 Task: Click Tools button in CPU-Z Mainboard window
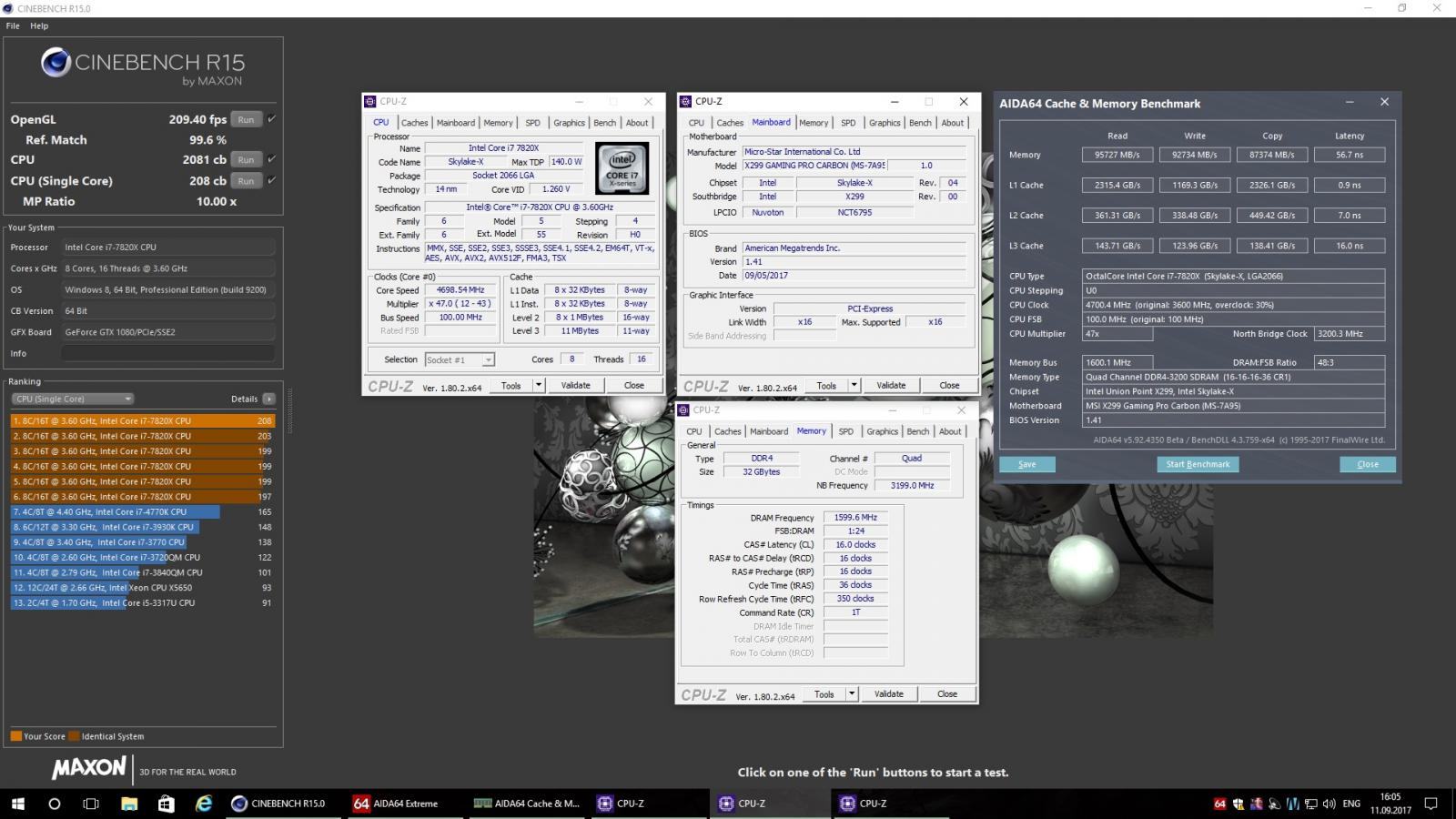click(x=826, y=385)
